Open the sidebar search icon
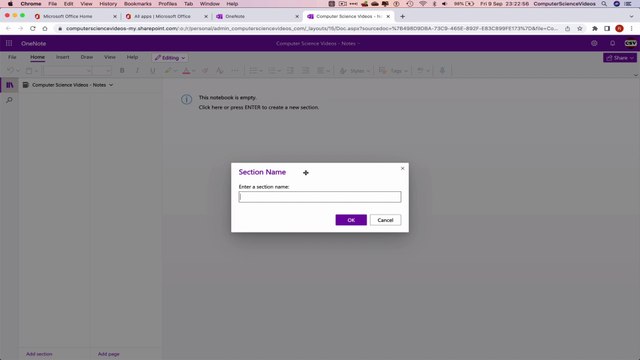 pos(9,100)
